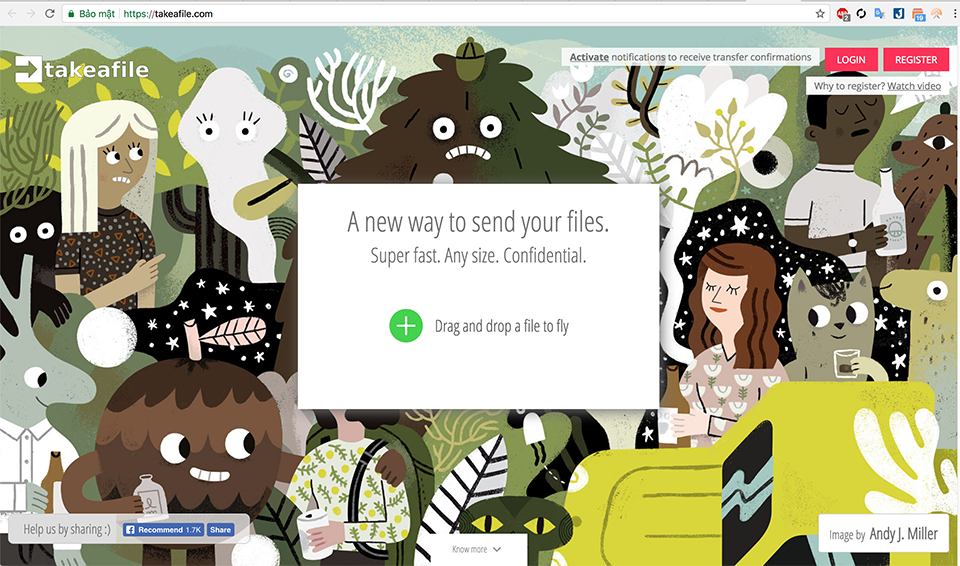Click the blue J extension icon
Screen dimensions: 960x566
898,13
